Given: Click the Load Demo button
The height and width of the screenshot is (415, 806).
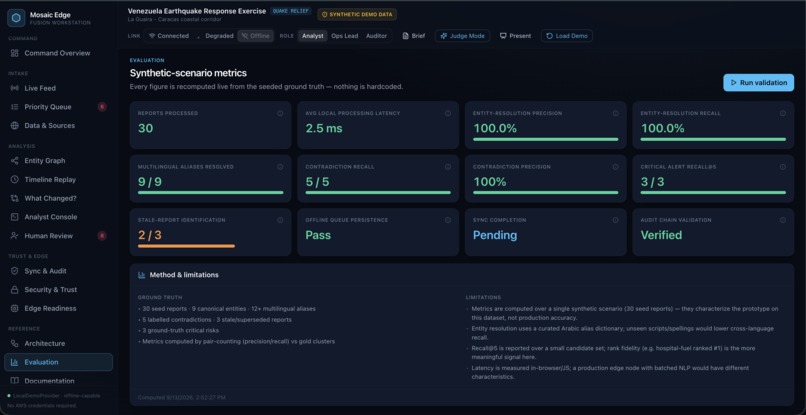Looking at the screenshot, I should [566, 36].
